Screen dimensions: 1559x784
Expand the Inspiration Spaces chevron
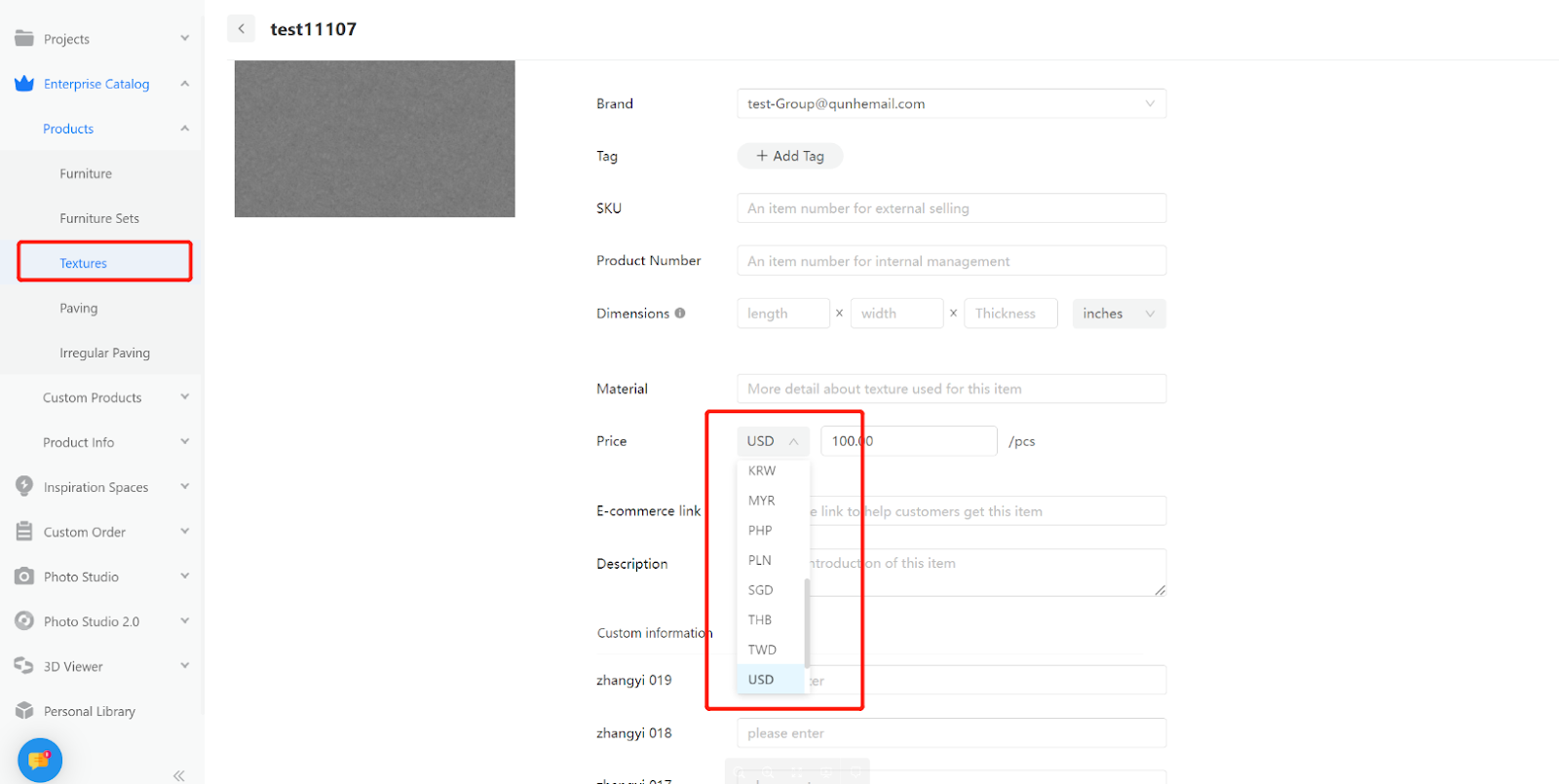[185, 487]
